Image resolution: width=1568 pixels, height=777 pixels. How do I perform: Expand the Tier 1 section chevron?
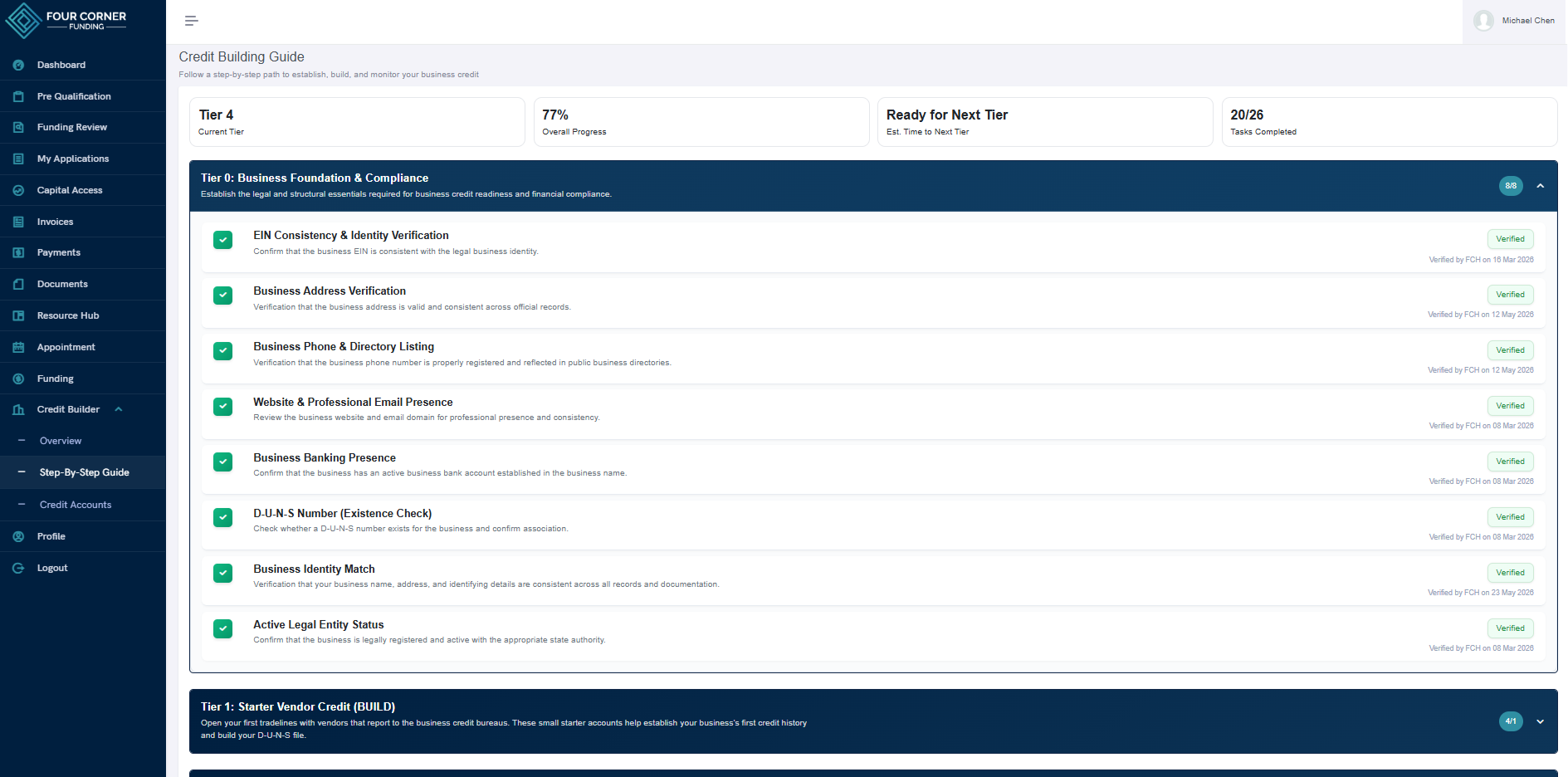(1540, 721)
